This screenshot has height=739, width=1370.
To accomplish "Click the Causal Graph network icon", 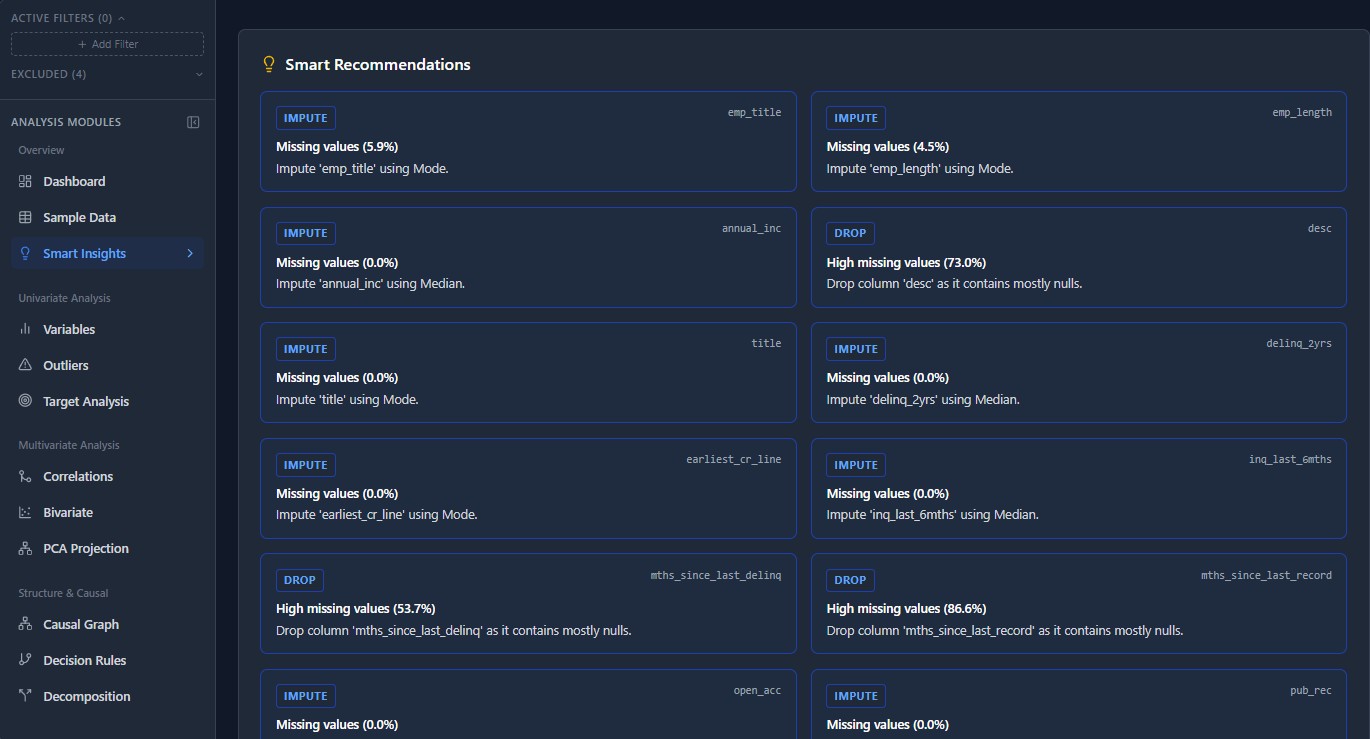I will point(25,625).
